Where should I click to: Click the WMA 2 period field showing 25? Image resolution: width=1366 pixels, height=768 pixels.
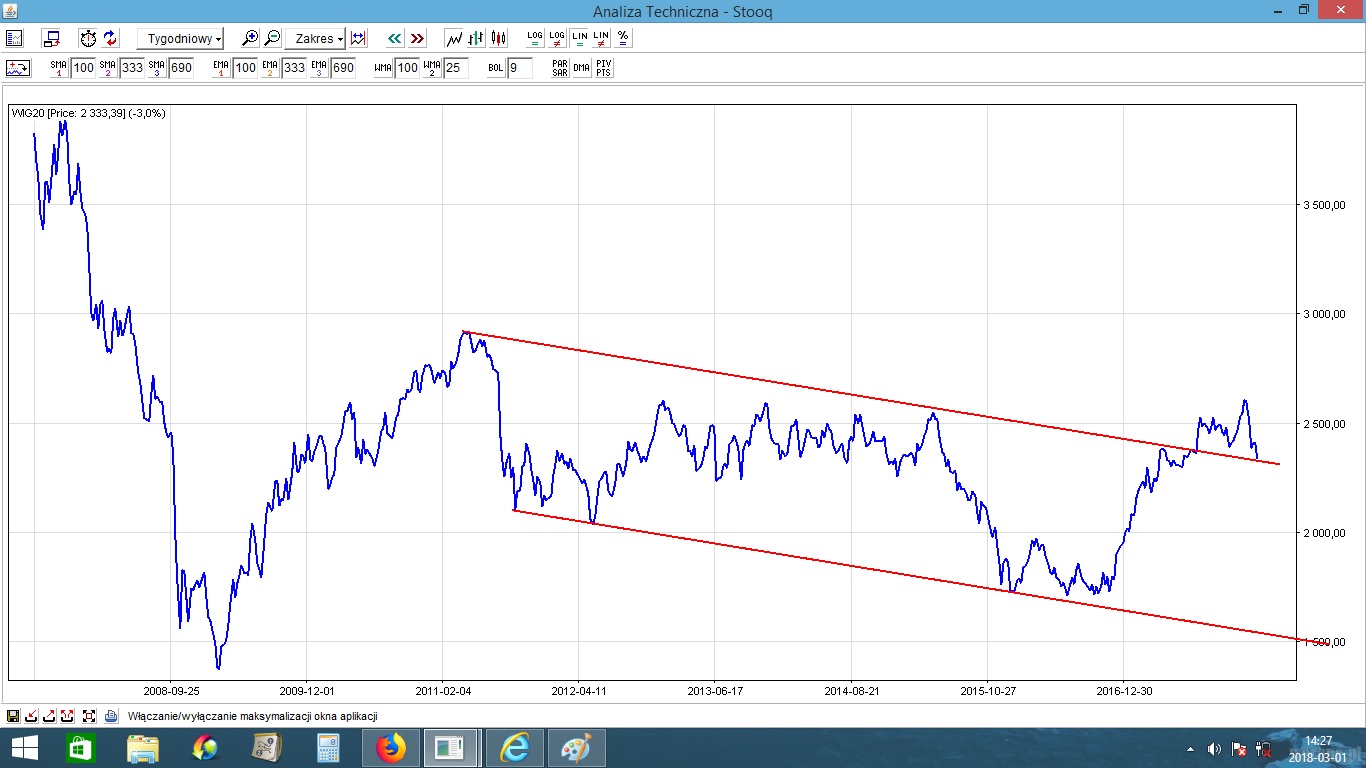click(455, 68)
